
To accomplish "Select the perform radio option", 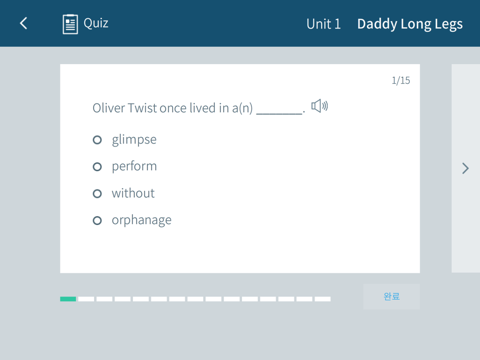I will click(97, 167).
